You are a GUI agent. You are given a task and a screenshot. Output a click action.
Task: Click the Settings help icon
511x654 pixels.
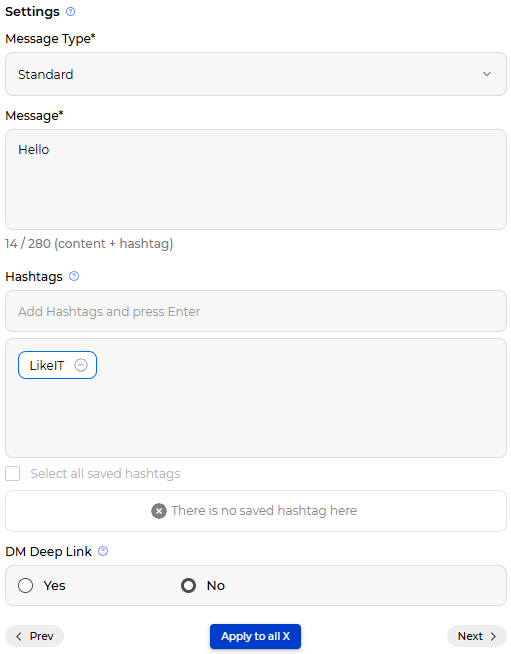(70, 12)
